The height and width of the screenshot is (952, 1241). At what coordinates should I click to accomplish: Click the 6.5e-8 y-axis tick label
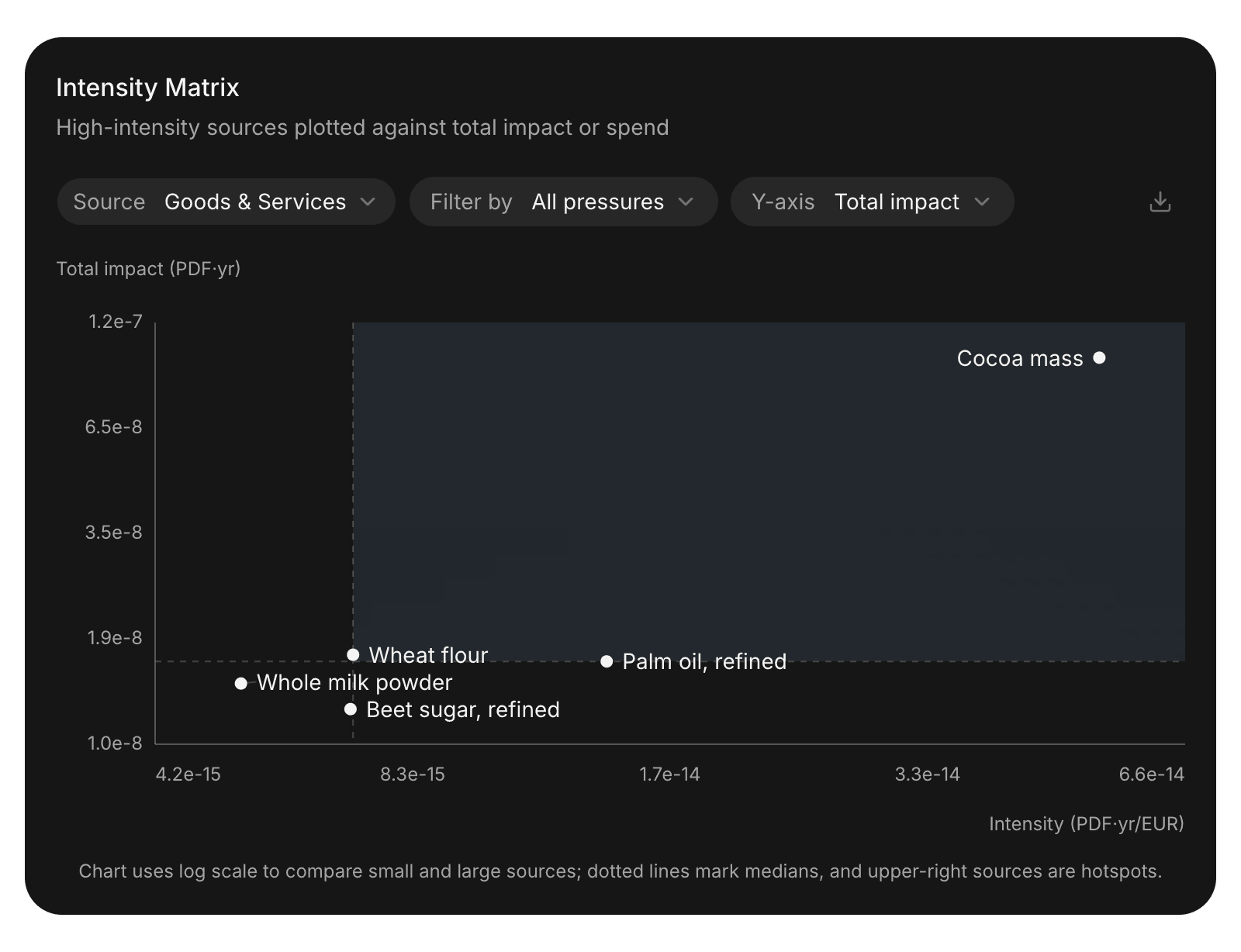tap(114, 427)
